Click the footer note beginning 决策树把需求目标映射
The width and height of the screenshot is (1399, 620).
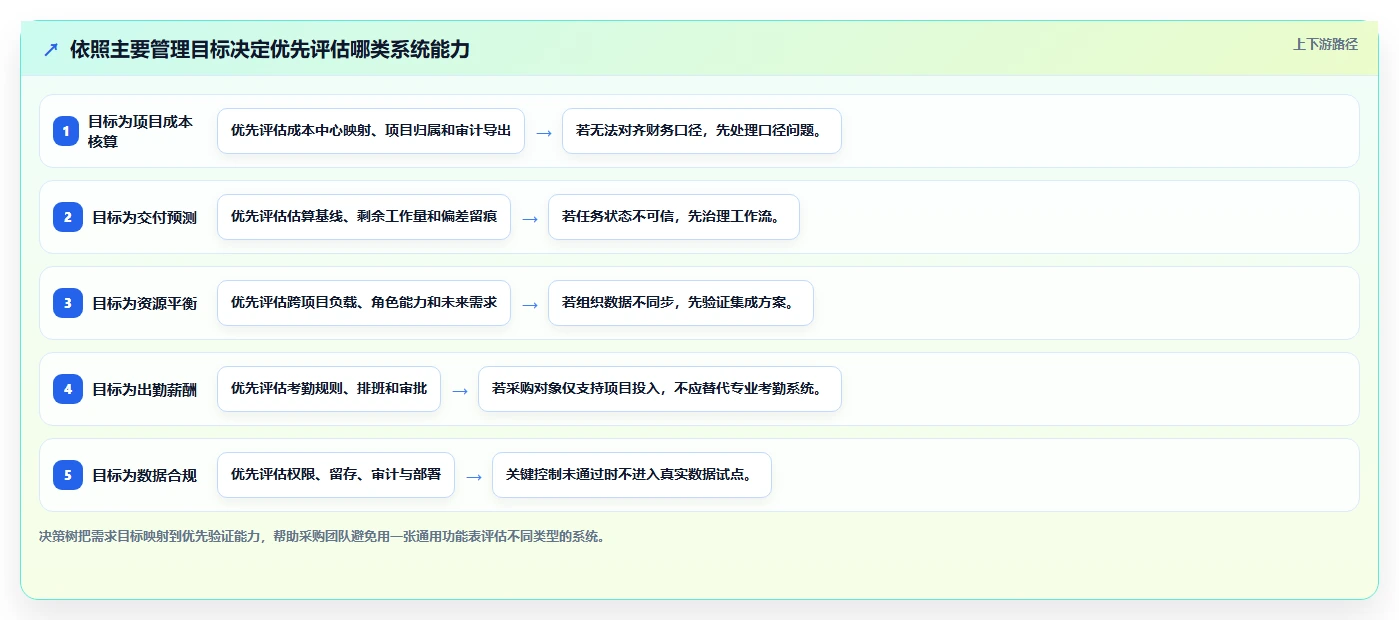322,536
